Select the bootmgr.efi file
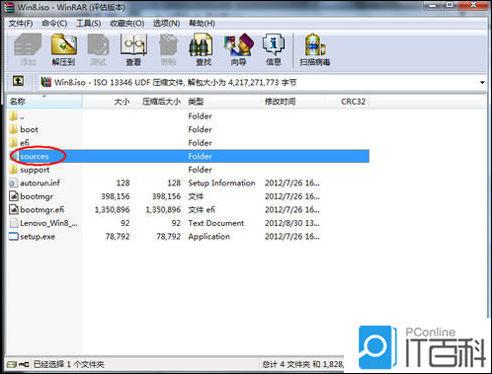Viewport: 492px width, 374px height. (42, 210)
